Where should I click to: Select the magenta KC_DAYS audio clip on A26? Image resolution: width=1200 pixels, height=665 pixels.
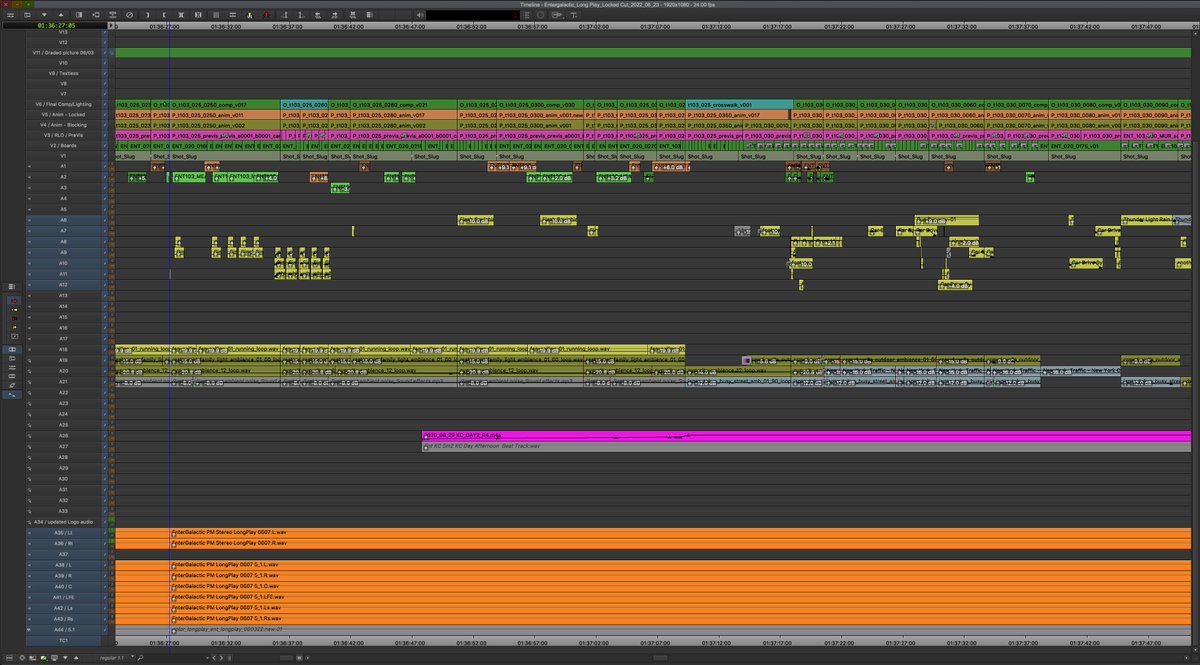pyautogui.click(x=806, y=436)
